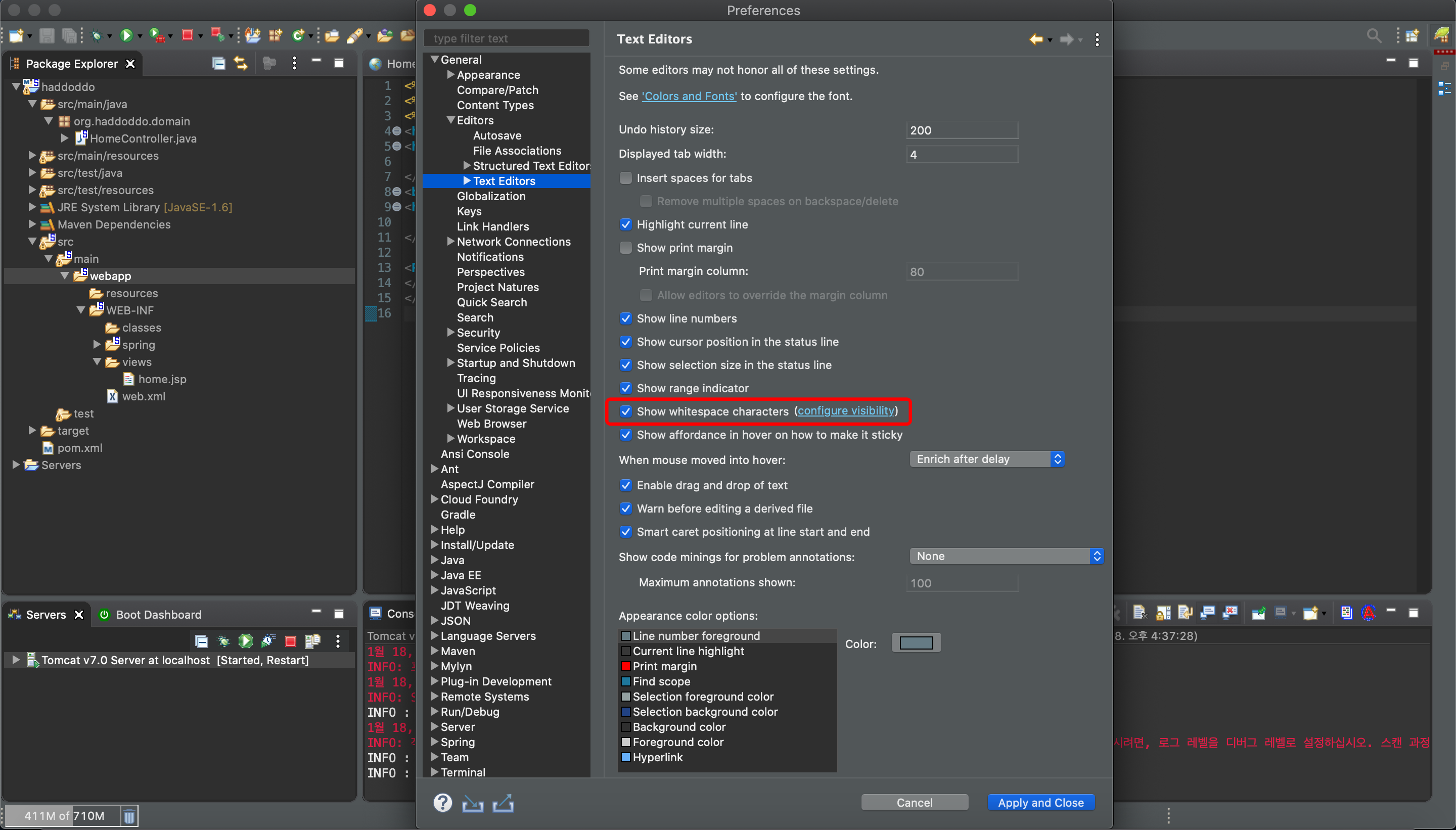
Task: Enable Insert spaces for tabs
Action: coord(626,178)
